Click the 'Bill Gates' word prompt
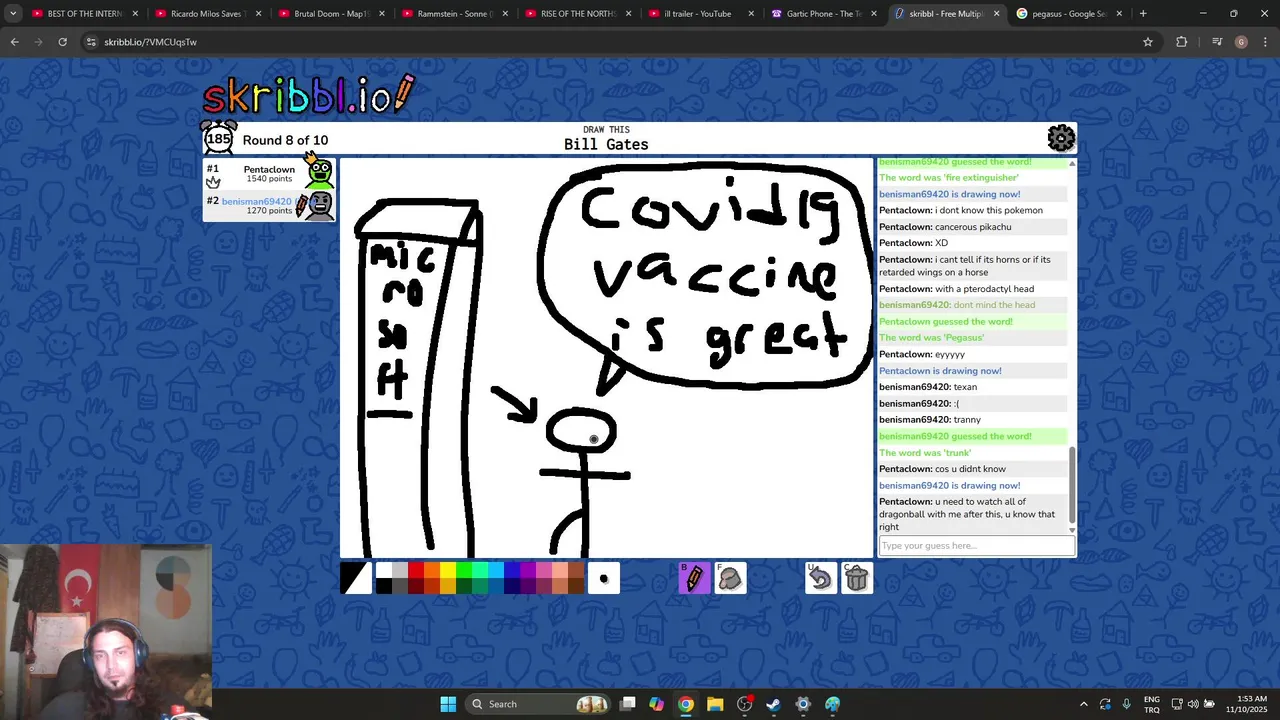Screen dimensions: 1280x720 click(x=606, y=144)
